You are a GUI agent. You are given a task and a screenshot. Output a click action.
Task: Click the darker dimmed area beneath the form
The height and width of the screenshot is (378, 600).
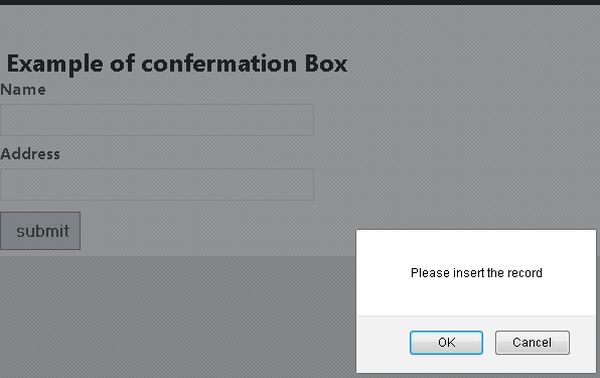176,318
